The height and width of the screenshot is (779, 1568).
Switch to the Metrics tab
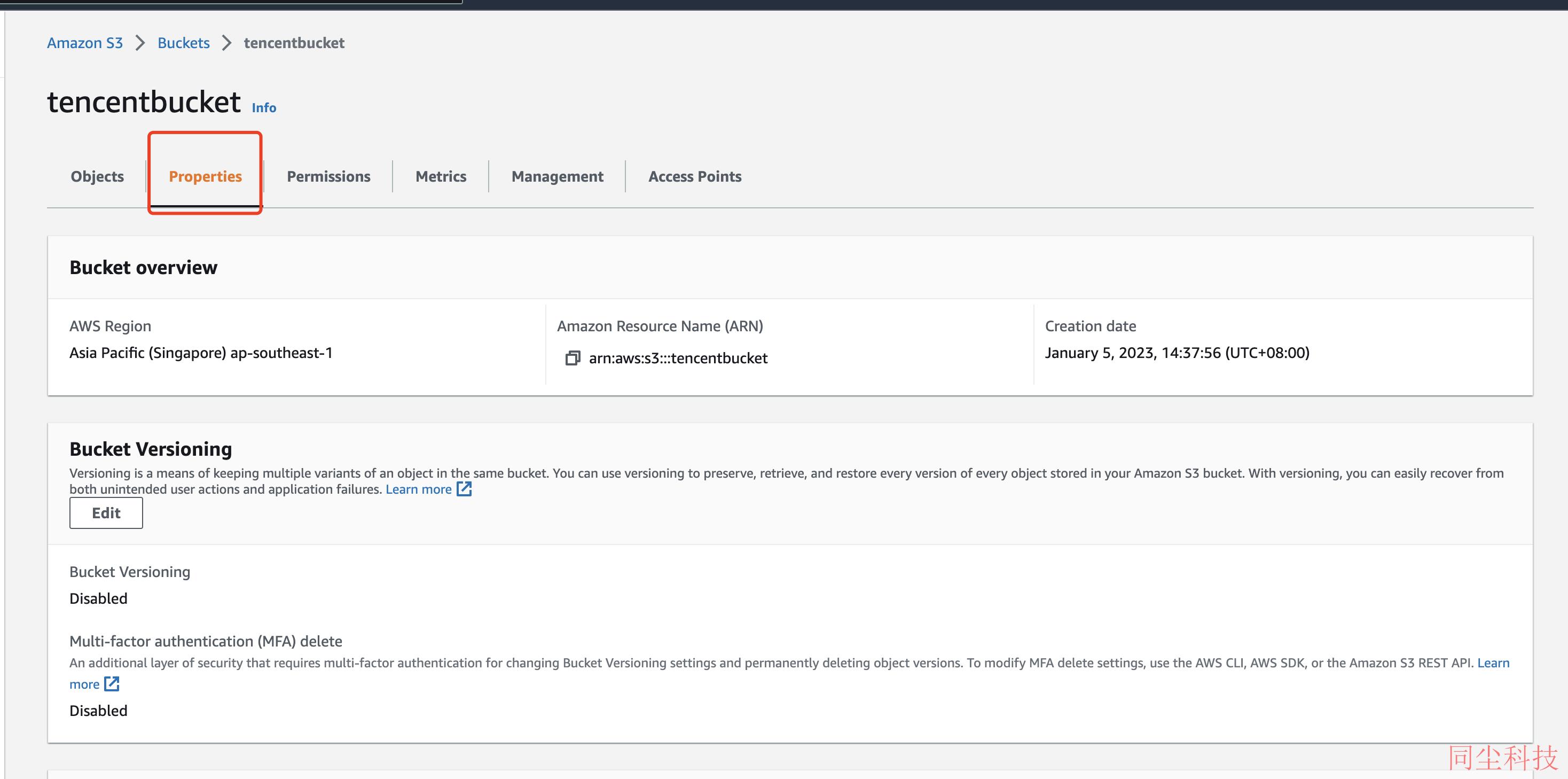coord(441,177)
